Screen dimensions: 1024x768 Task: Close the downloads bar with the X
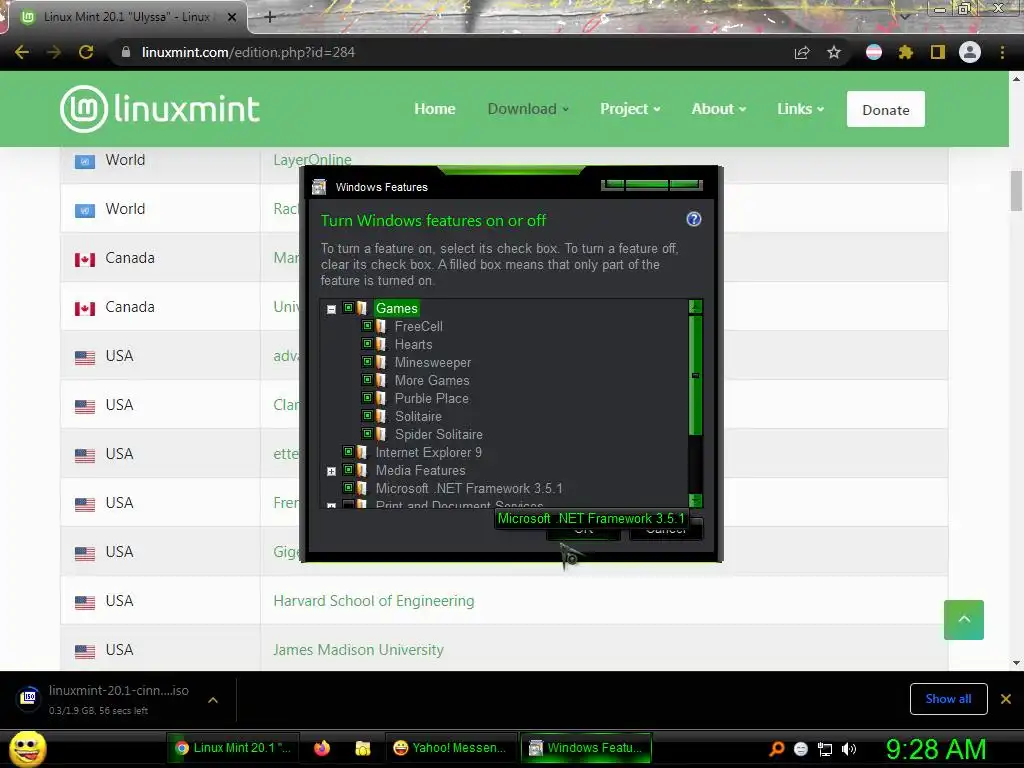(1006, 699)
